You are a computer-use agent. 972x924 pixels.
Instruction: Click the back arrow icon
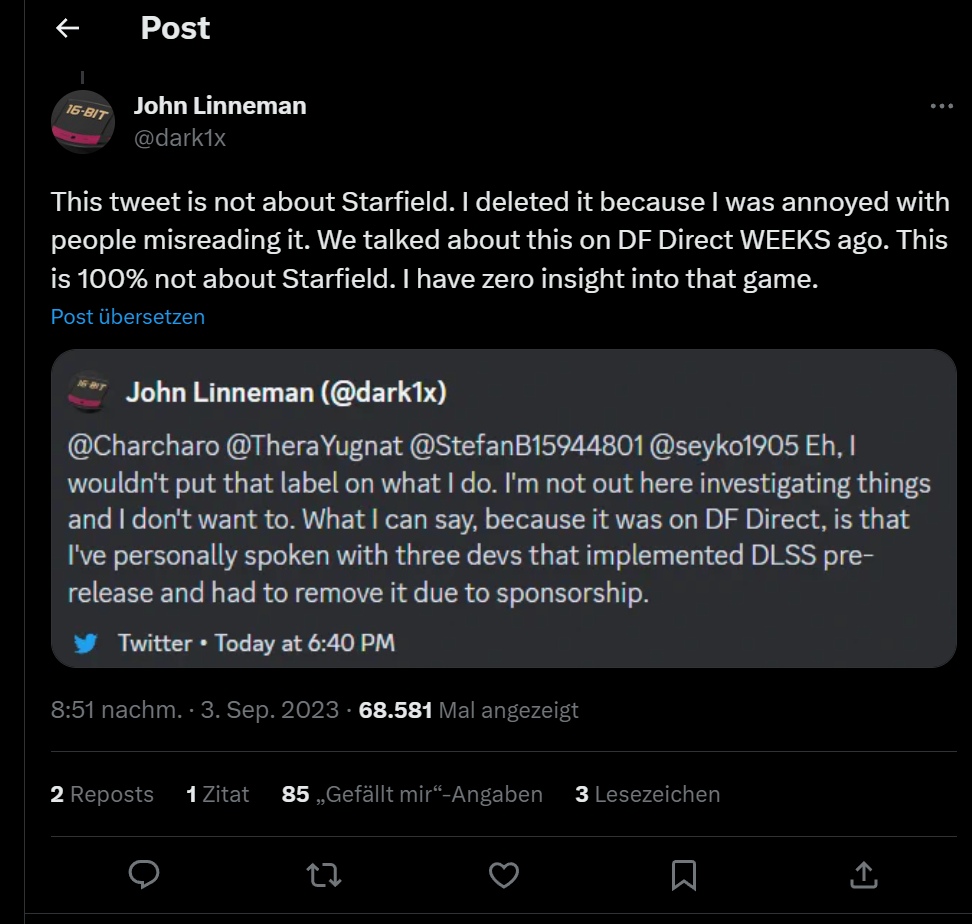(x=67, y=28)
